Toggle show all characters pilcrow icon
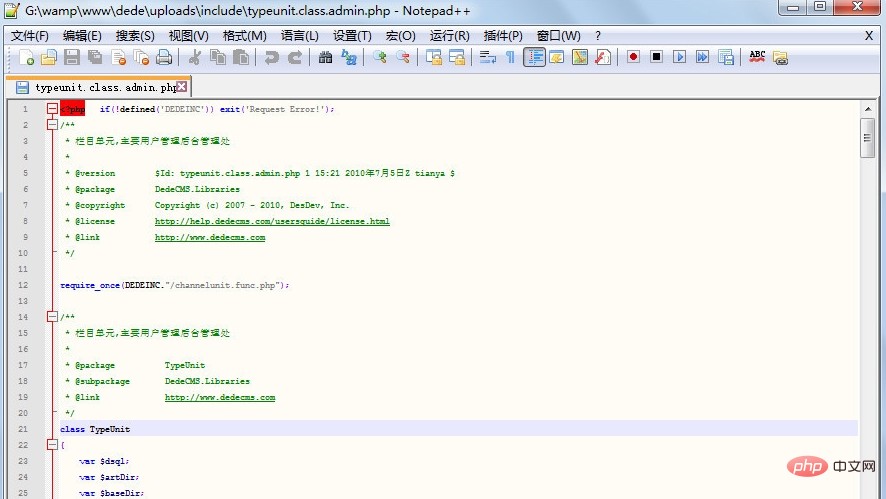Image resolution: width=886 pixels, height=499 pixels. (x=510, y=57)
